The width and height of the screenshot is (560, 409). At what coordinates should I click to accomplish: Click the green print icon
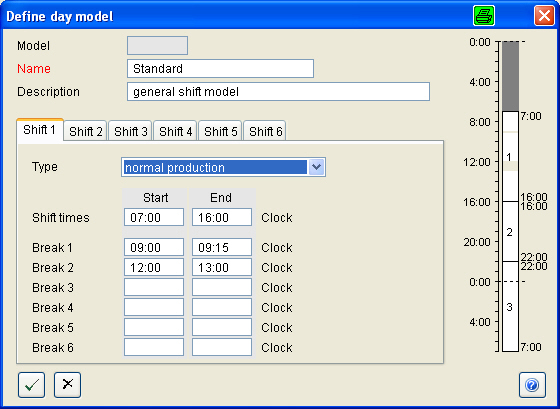click(484, 16)
